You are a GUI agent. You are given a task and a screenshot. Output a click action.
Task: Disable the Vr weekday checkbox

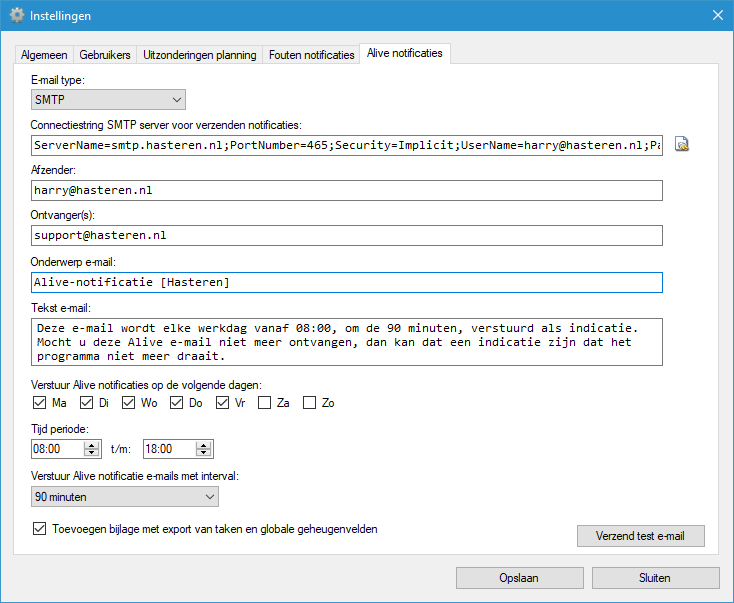(223, 403)
